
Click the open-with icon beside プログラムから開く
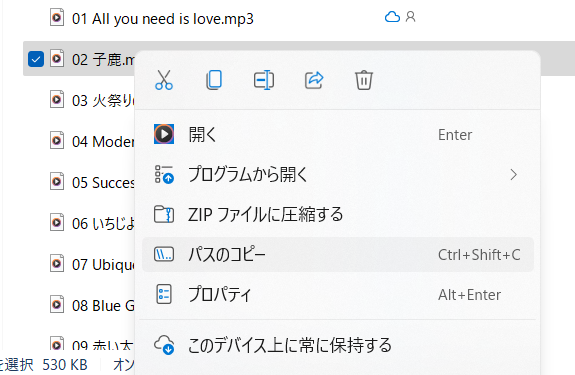[164, 174]
